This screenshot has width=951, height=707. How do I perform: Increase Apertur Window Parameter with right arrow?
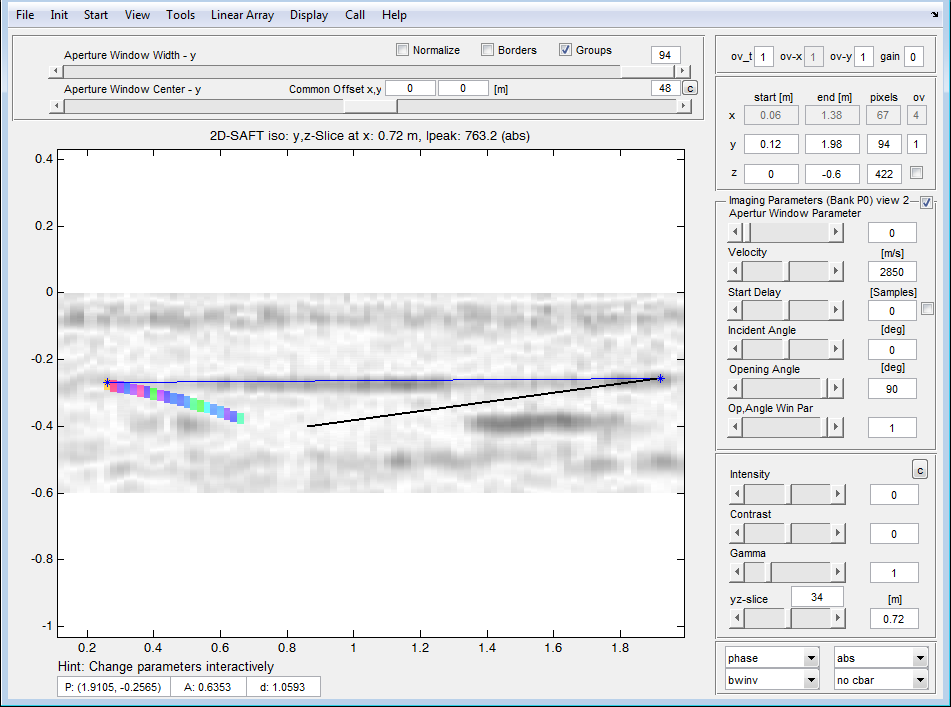(836, 232)
